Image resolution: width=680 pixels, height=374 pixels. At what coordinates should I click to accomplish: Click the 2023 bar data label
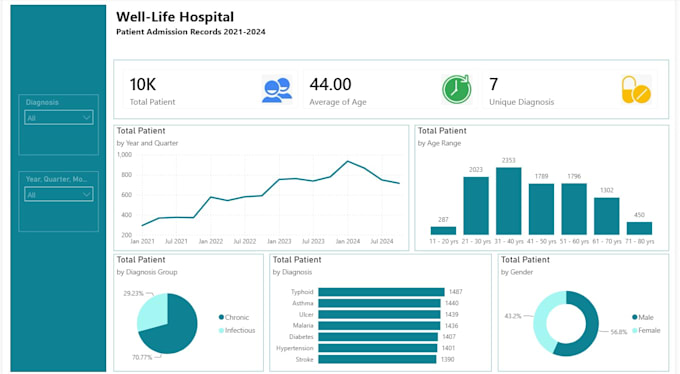tap(476, 170)
